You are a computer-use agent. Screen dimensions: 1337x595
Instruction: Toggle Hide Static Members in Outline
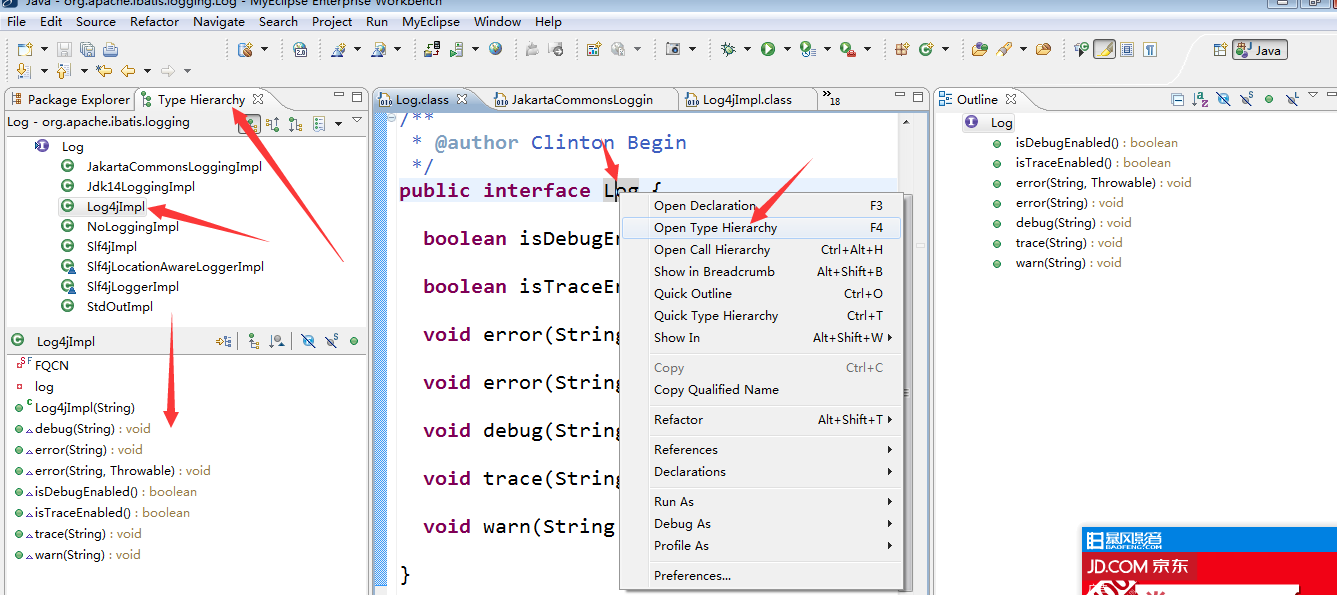pyautogui.click(x=1247, y=99)
